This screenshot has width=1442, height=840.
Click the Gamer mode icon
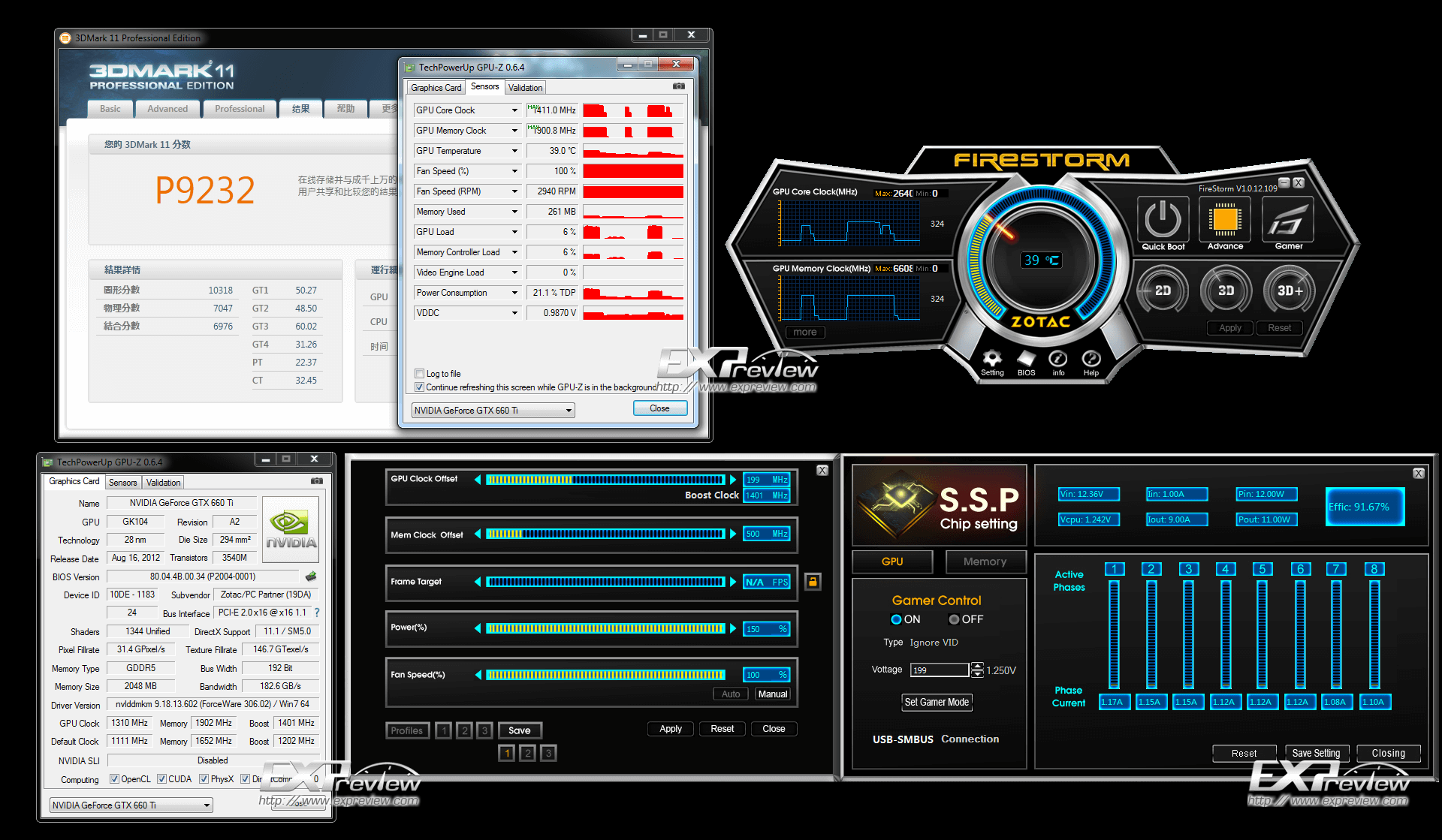[x=1288, y=220]
